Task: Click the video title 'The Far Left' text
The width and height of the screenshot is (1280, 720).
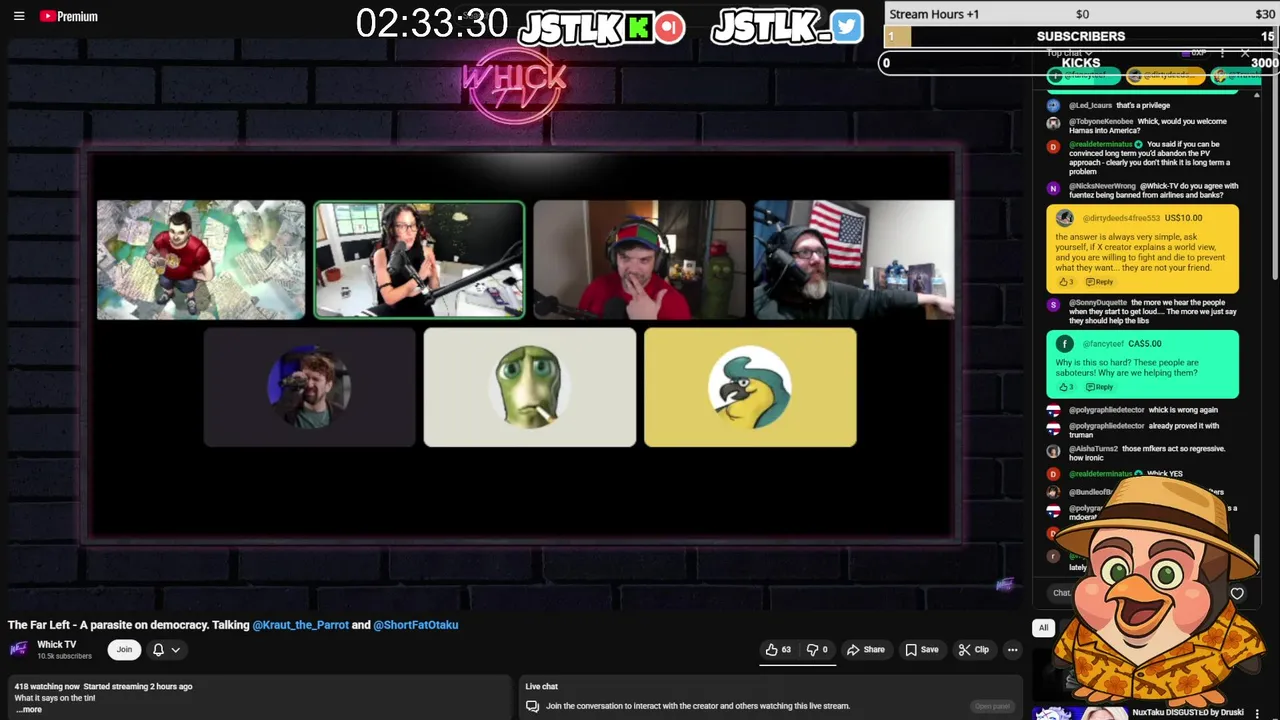Action: click(x=233, y=625)
